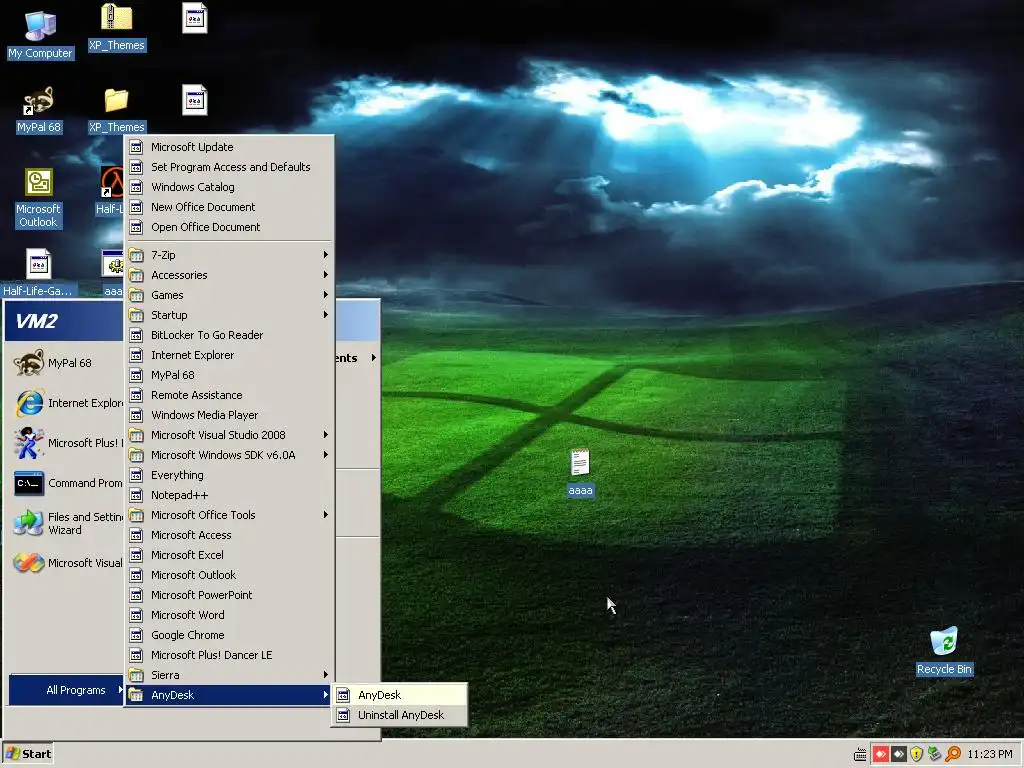The height and width of the screenshot is (768, 1024).
Task: Launch Microsoft Outlook from All Programs list
Action: coord(229,575)
